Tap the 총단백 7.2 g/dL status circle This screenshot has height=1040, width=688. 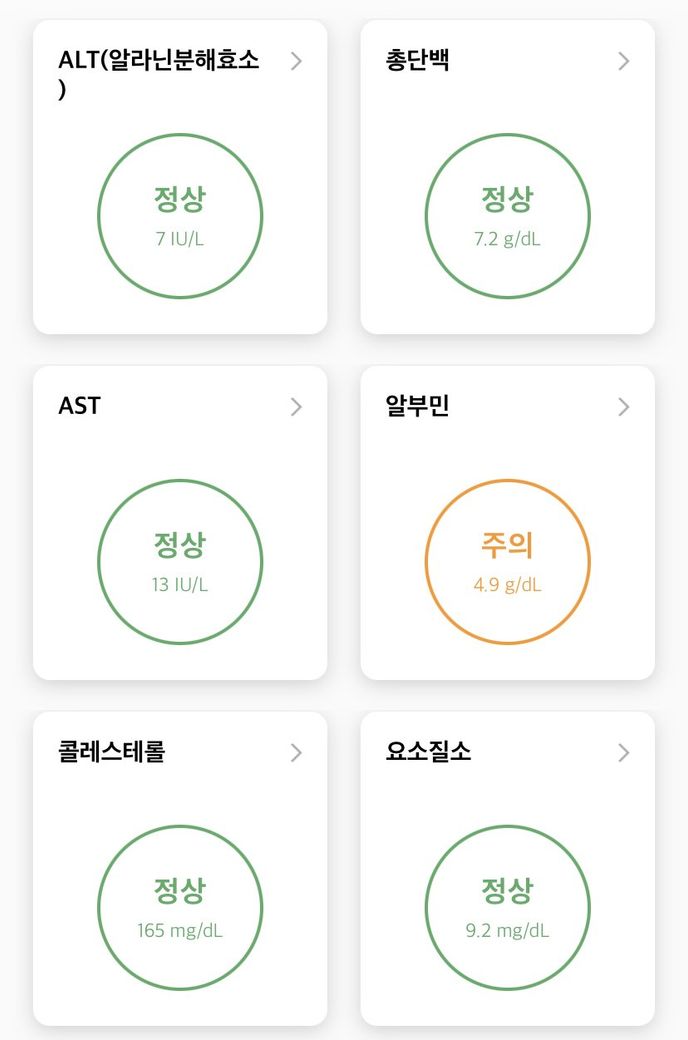(507, 216)
